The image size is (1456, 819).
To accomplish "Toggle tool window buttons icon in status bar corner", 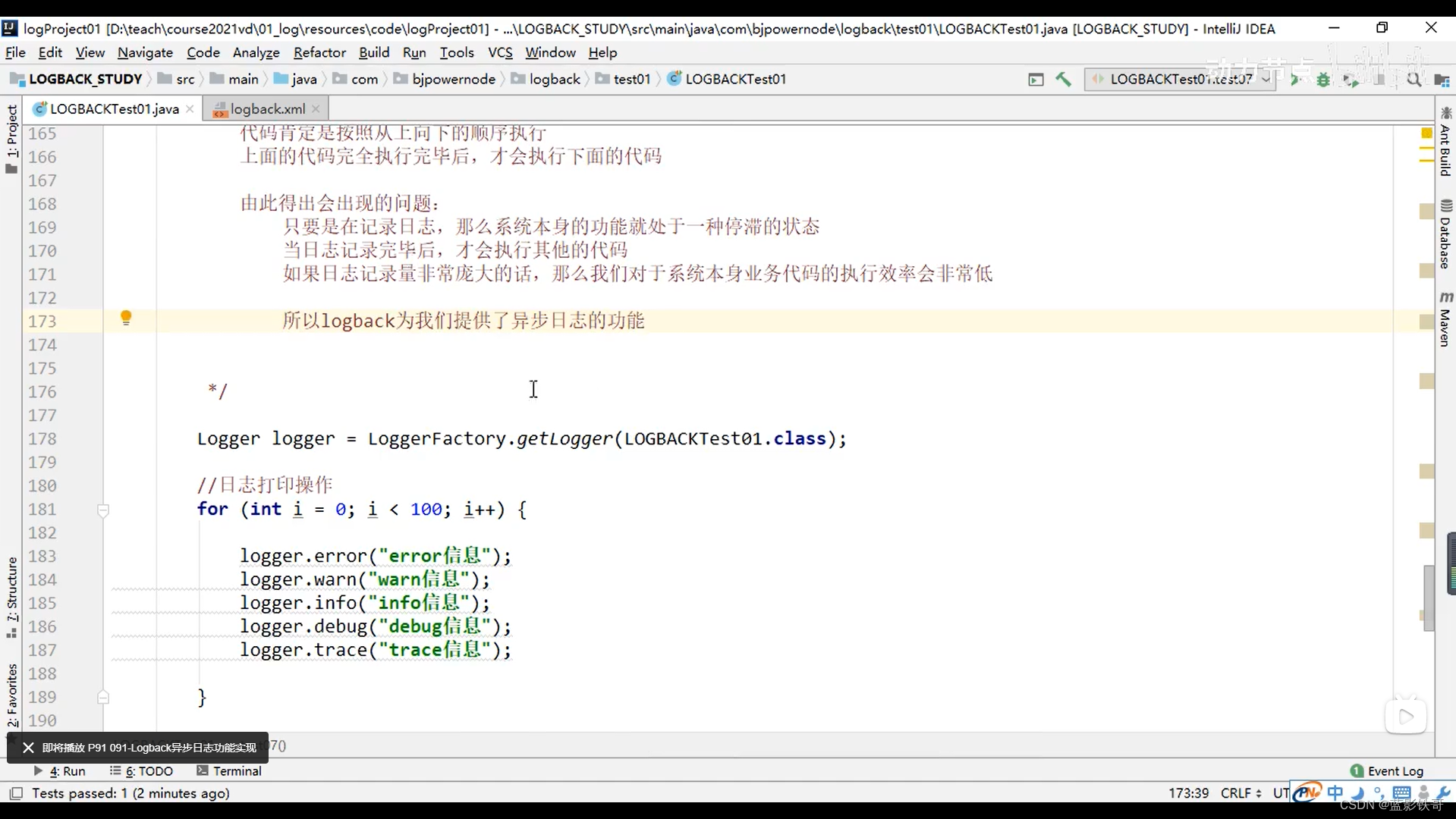I will tap(15, 793).
